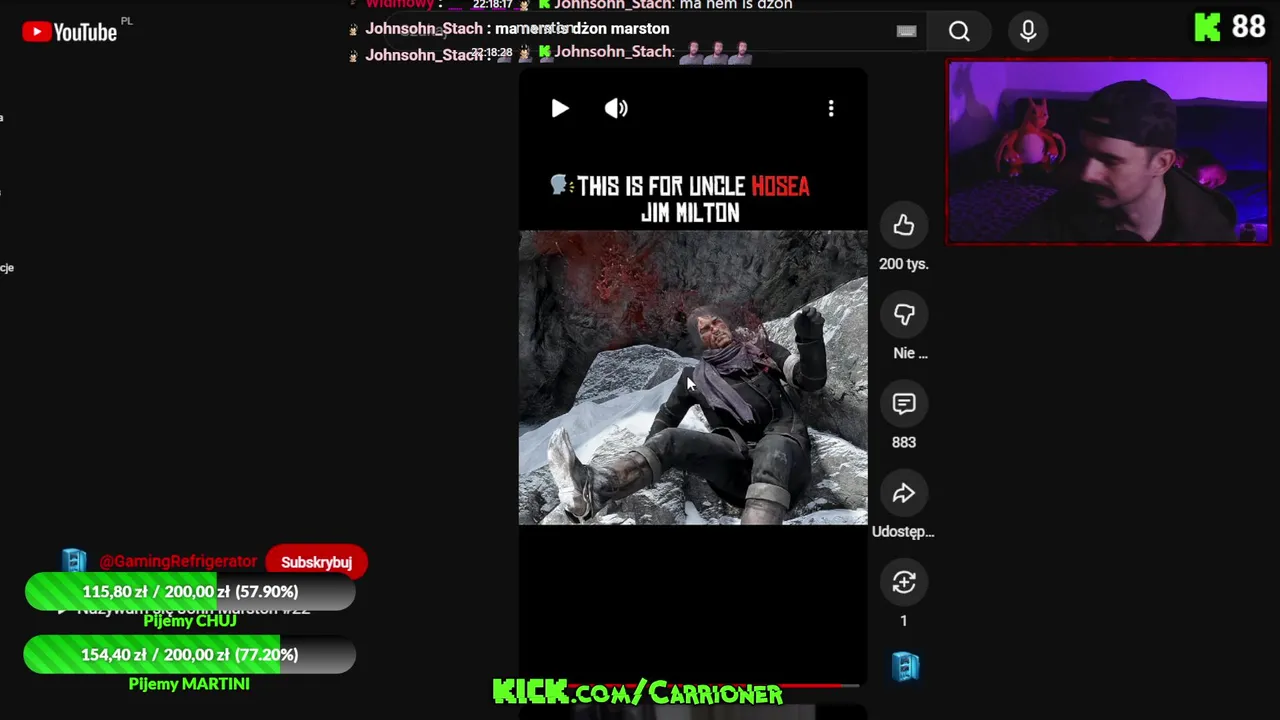Viewport: 1280px width, 720px height.
Task: Click the YouTube logo
Action: (70, 32)
